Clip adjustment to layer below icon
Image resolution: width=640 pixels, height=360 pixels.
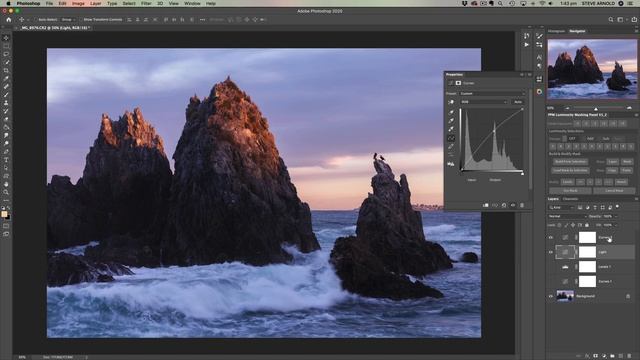pos(486,205)
